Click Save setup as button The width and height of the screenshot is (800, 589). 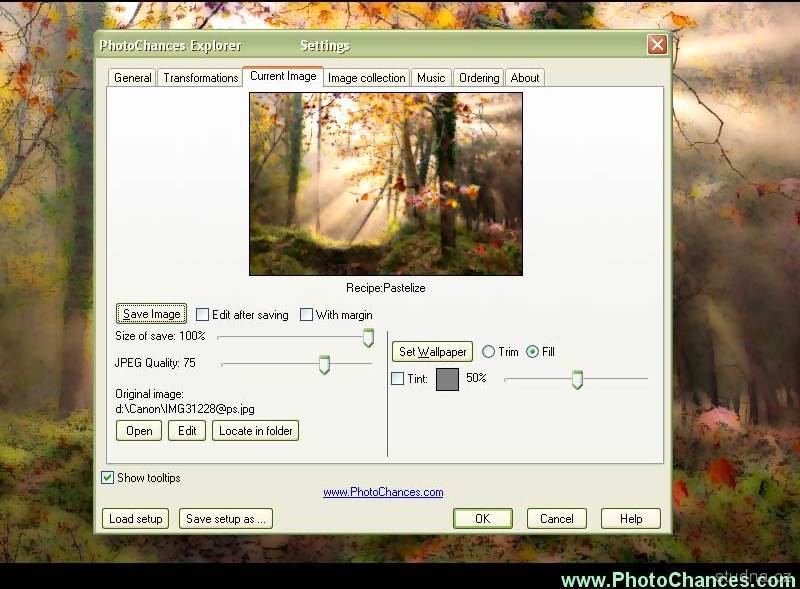(226, 519)
